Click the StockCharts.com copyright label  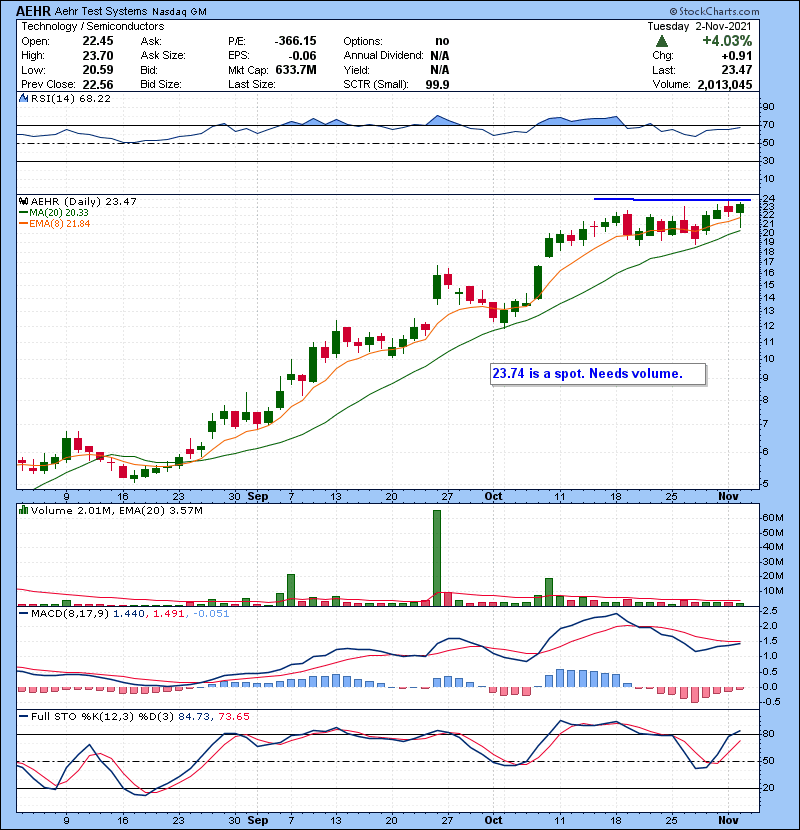714,11
